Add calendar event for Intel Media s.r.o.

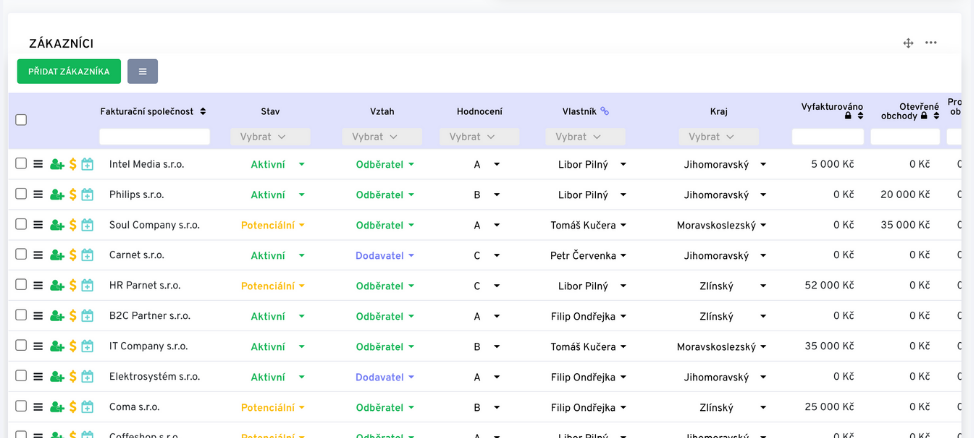click(88, 164)
